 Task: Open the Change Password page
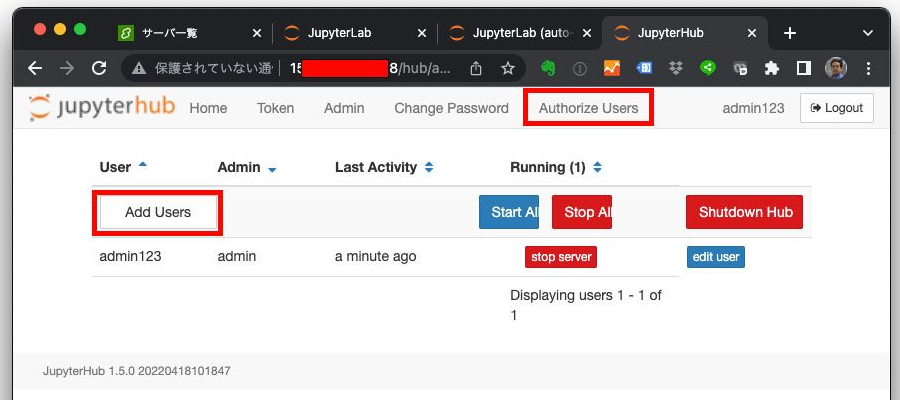(451, 108)
